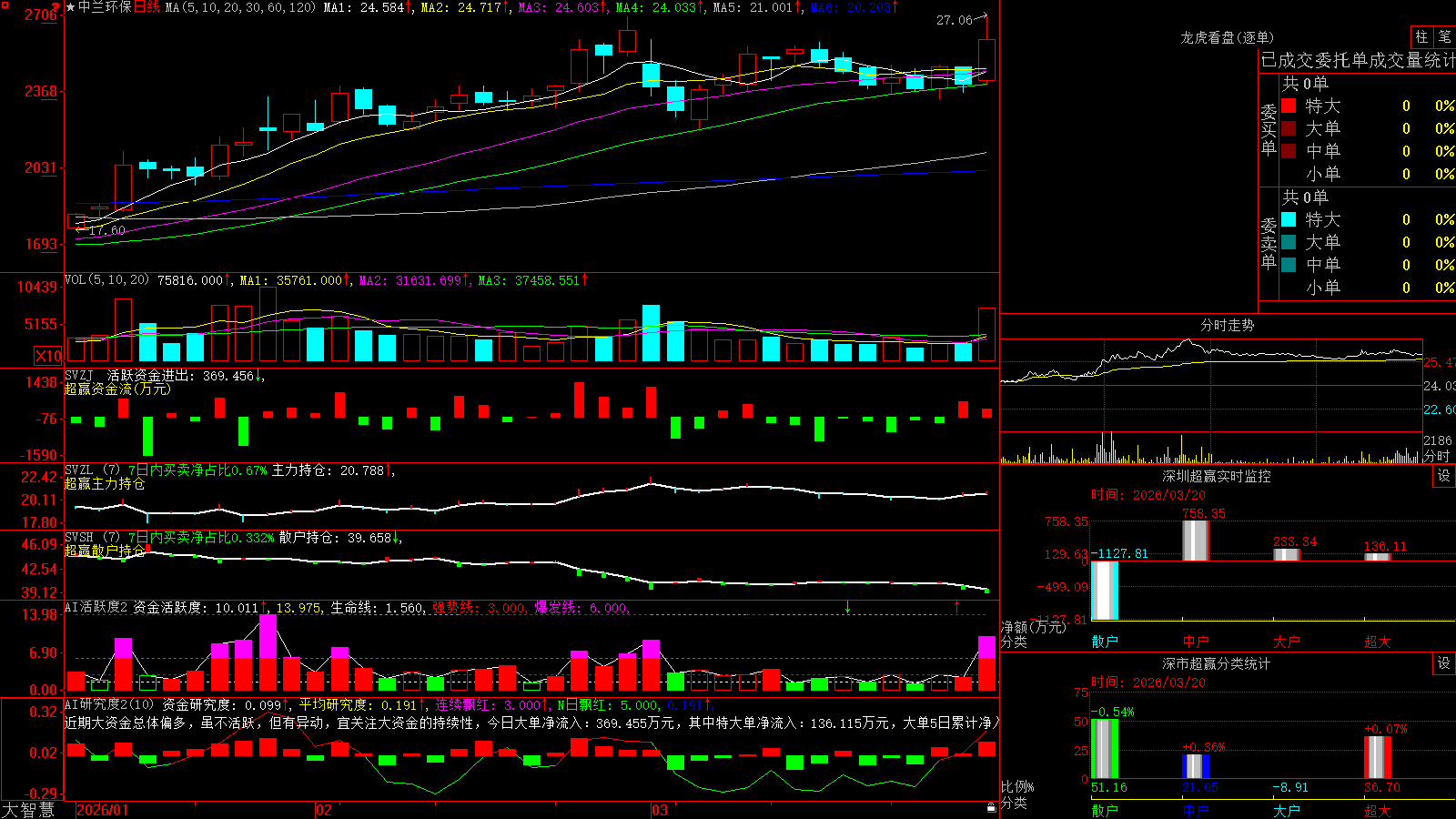
Task: Select the SVSH indicator label
Action: tap(79, 538)
